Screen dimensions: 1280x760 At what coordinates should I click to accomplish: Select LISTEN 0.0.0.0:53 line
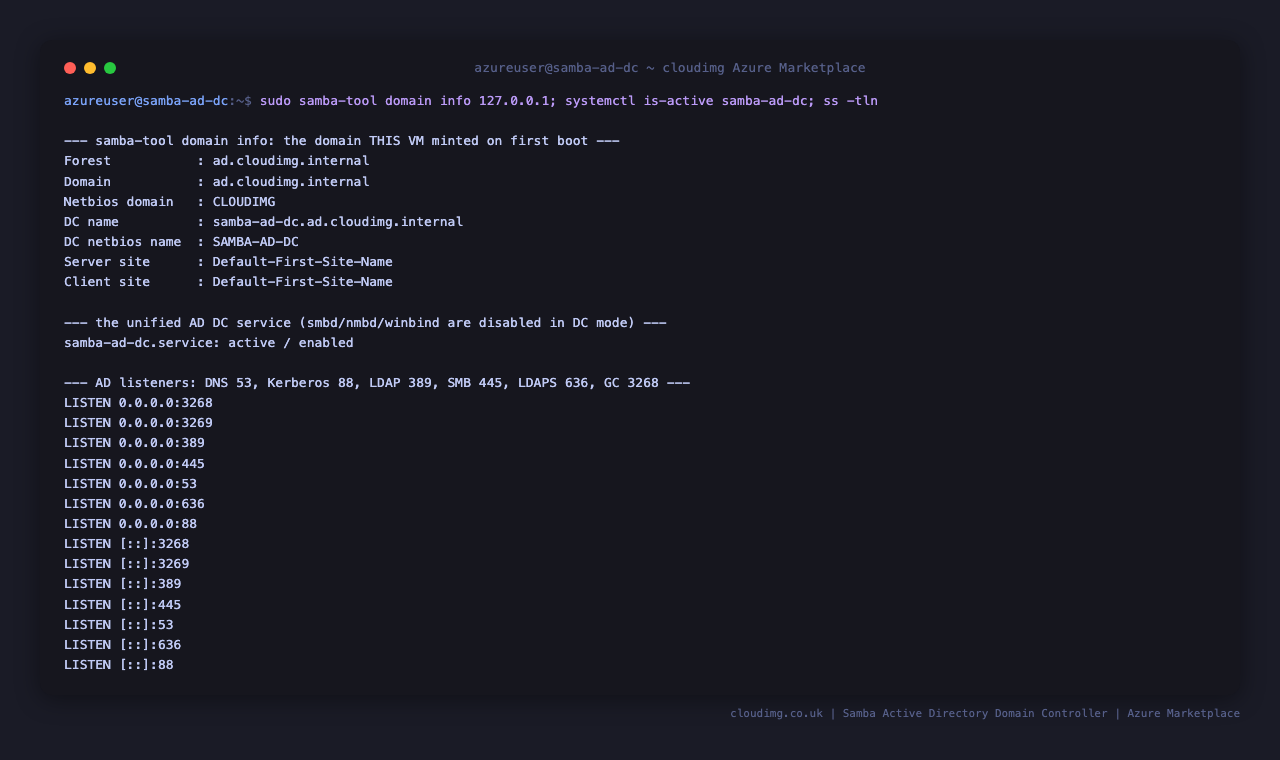(x=131, y=484)
